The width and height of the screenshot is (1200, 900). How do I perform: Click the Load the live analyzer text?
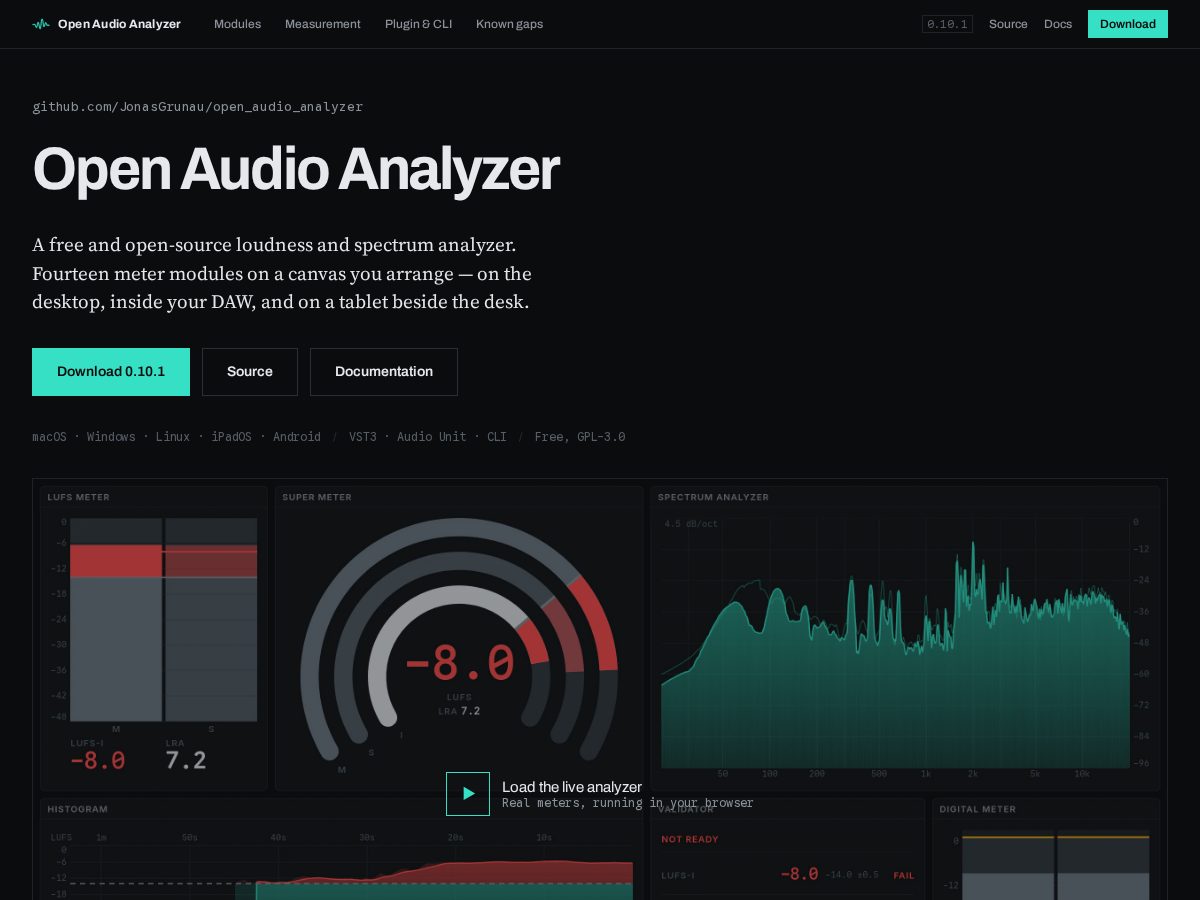coord(572,787)
